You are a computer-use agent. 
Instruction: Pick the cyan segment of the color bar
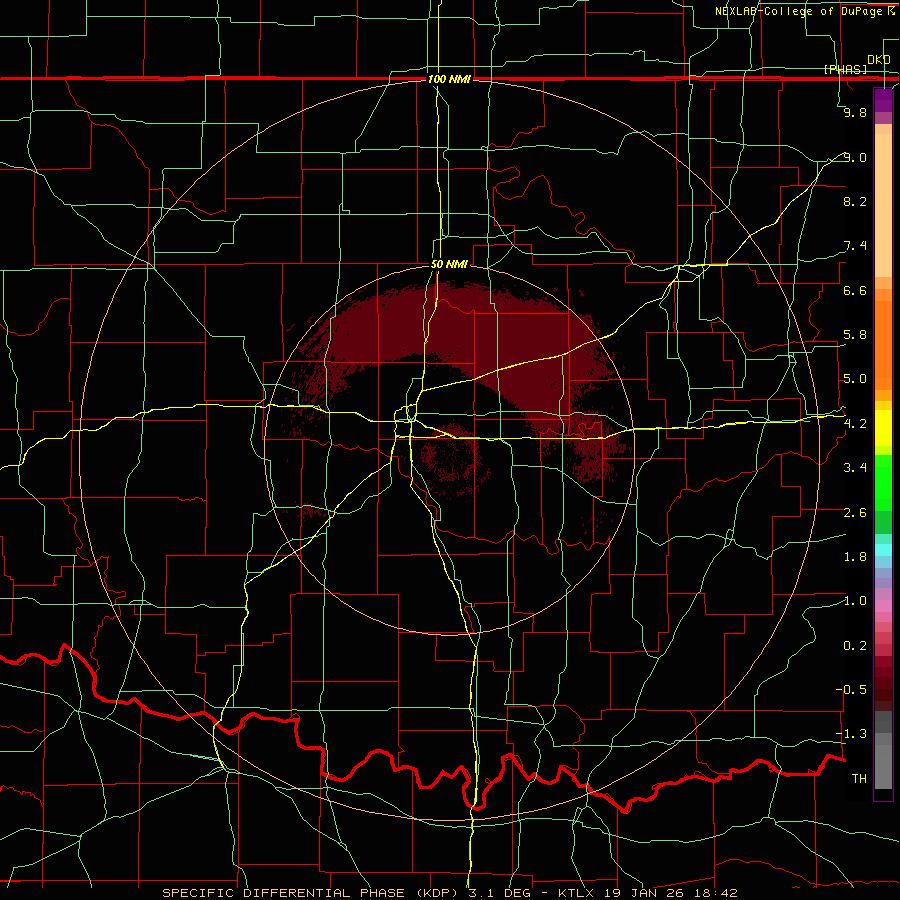click(883, 550)
